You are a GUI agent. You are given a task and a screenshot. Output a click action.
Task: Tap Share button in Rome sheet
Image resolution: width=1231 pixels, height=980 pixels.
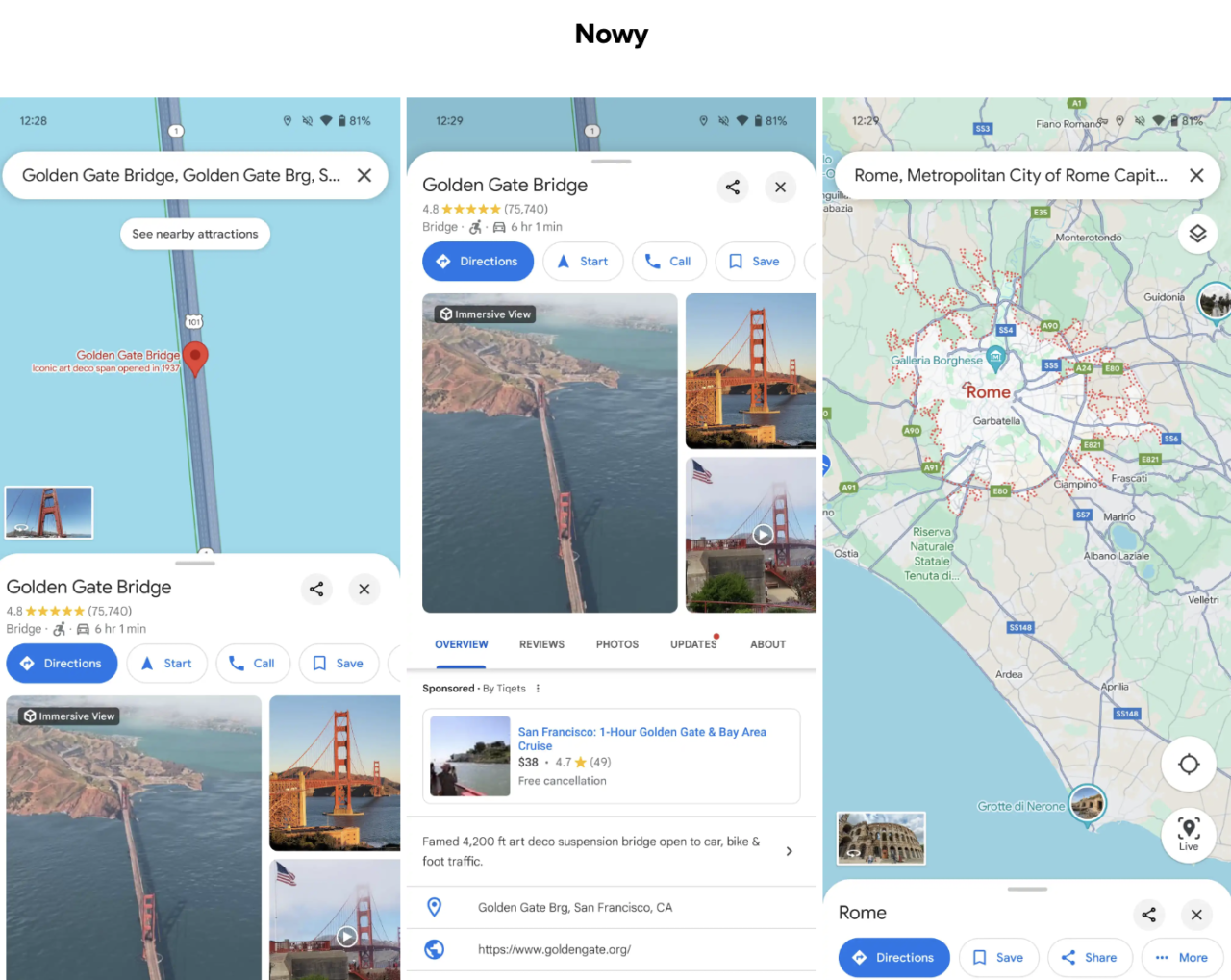[1090, 958]
